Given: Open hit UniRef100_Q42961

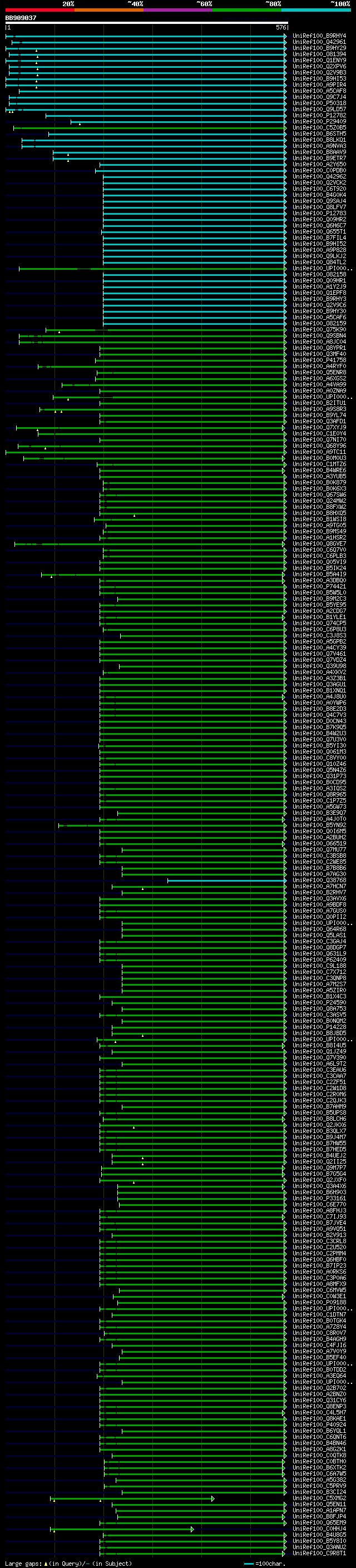Looking at the screenshot, I should 319,42.
